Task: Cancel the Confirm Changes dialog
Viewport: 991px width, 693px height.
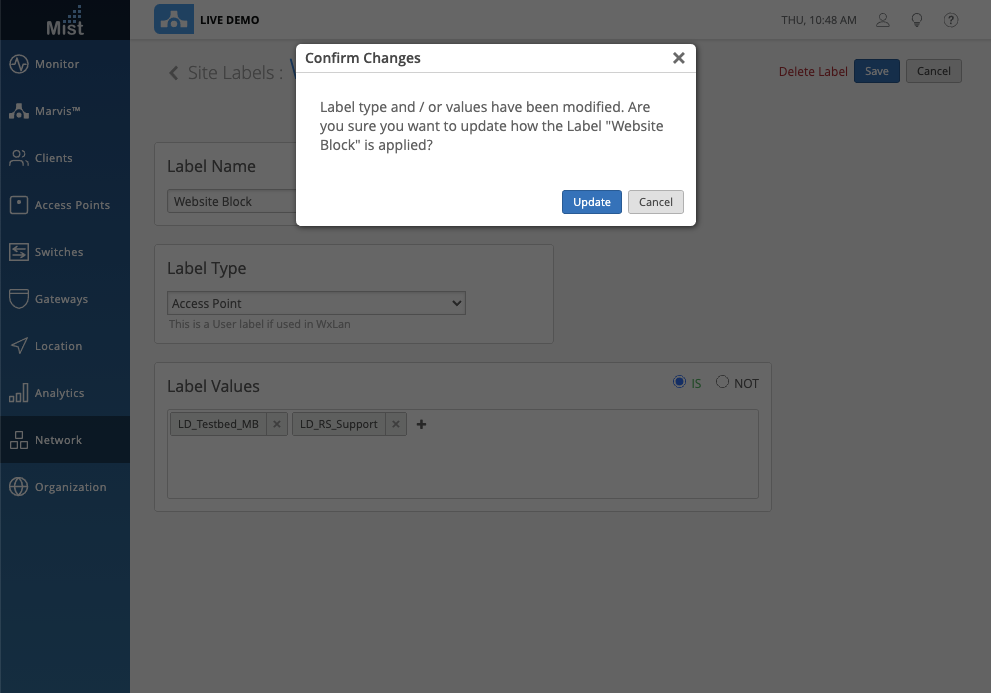Action: point(655,202)
